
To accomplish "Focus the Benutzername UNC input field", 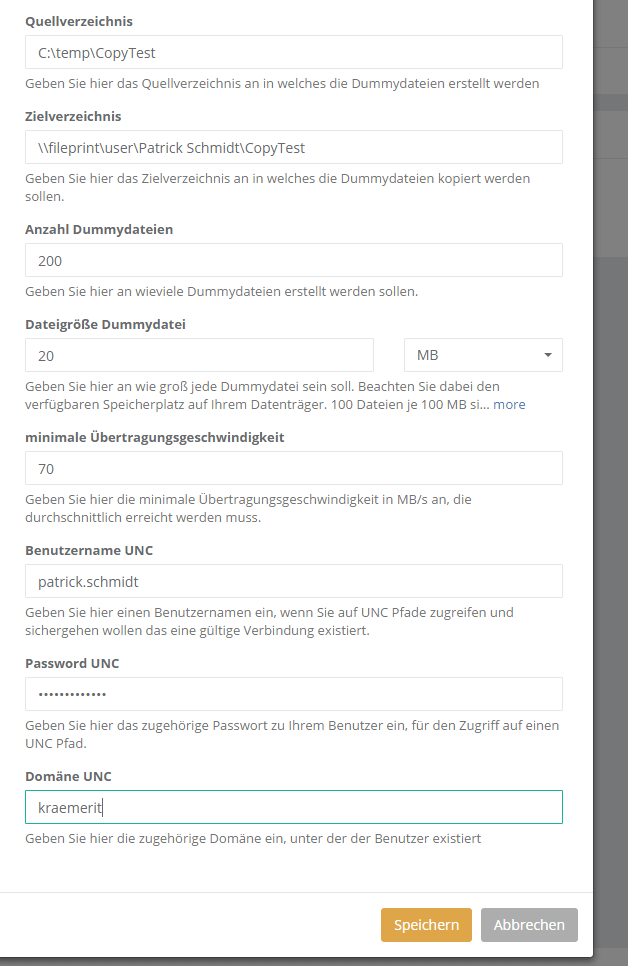I will (293, 581).
